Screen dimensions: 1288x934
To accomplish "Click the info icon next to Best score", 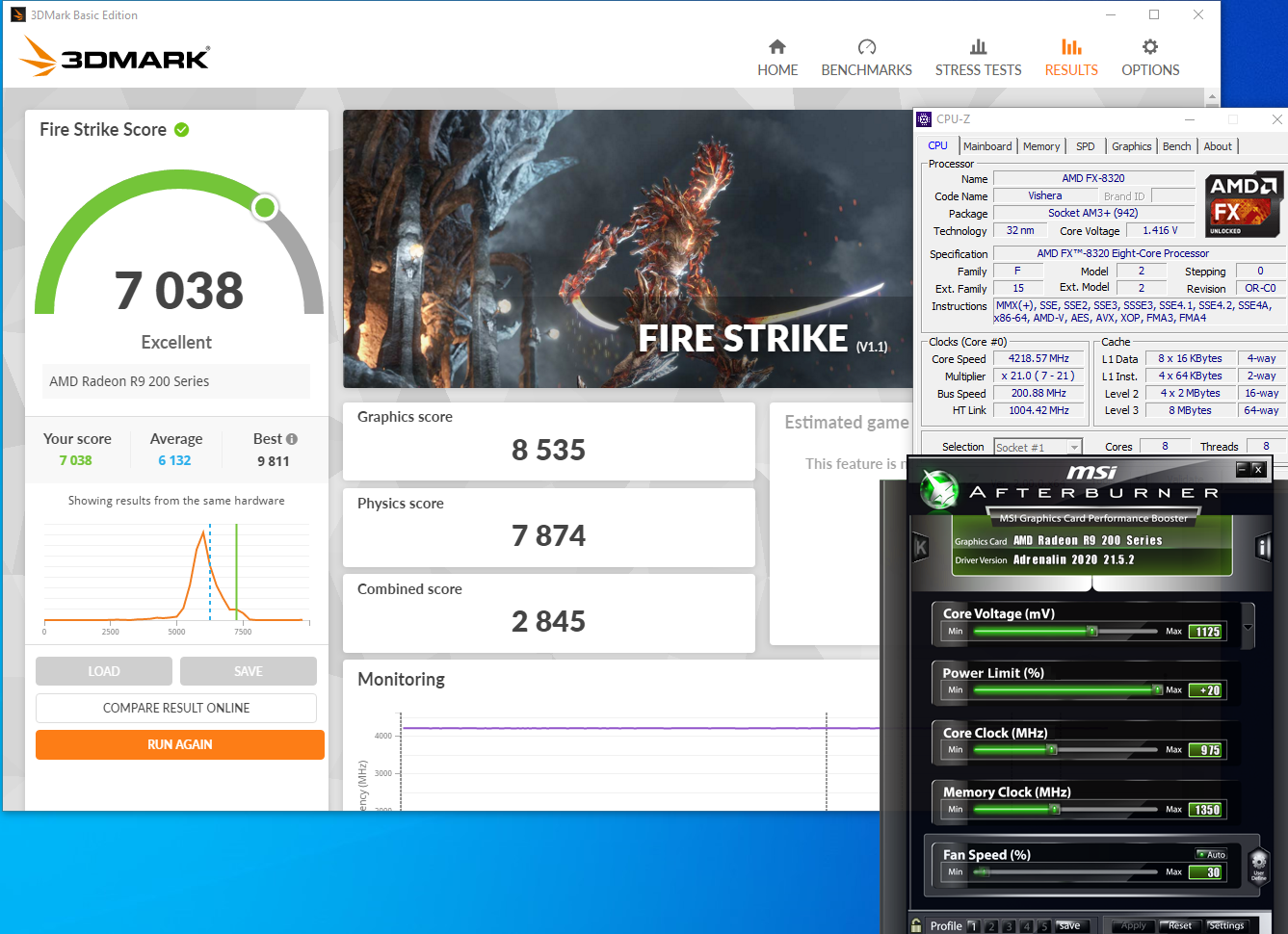I will 292,439.
